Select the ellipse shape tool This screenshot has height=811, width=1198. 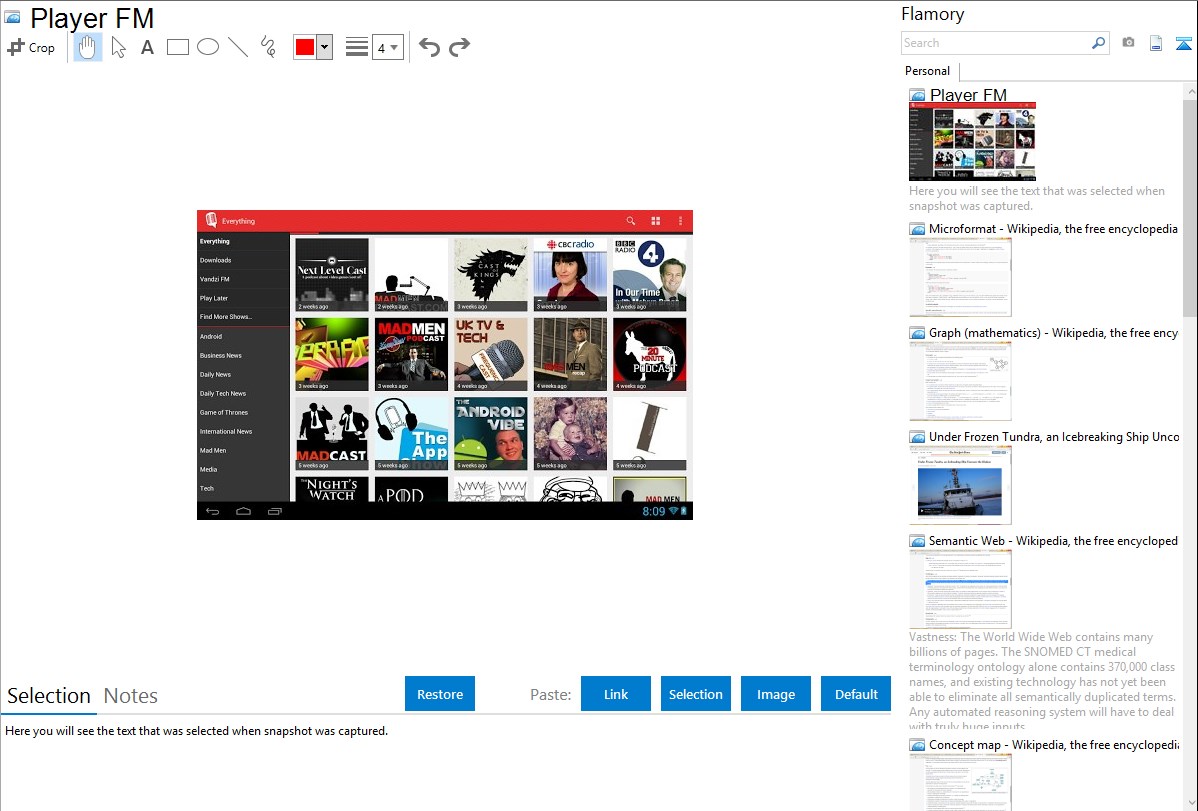pos(208,47)
